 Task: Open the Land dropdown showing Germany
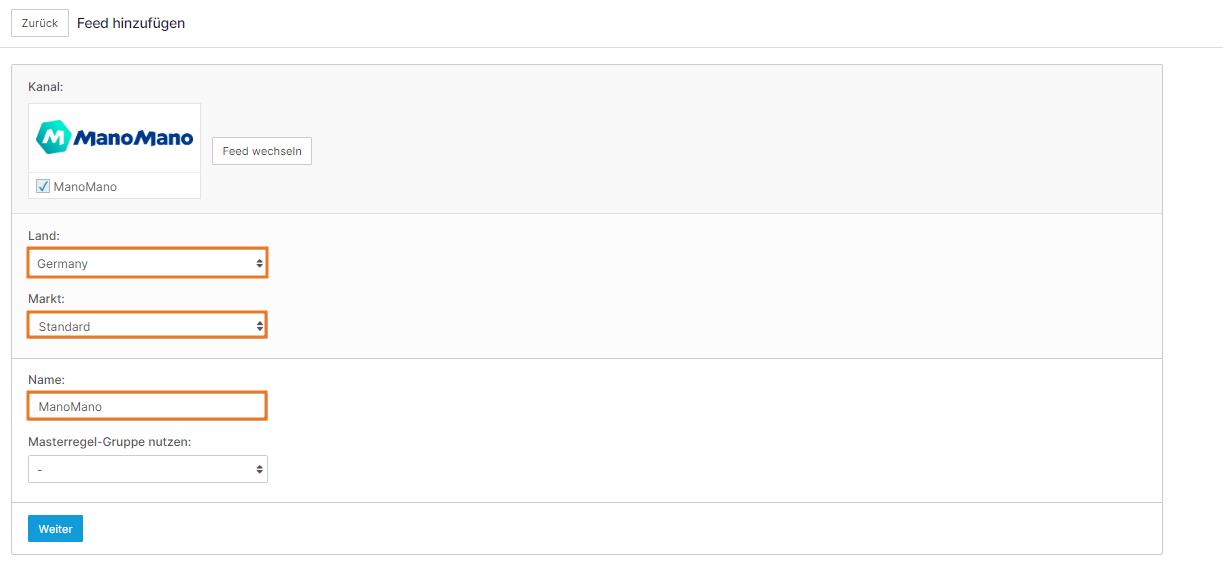point(148,263)
